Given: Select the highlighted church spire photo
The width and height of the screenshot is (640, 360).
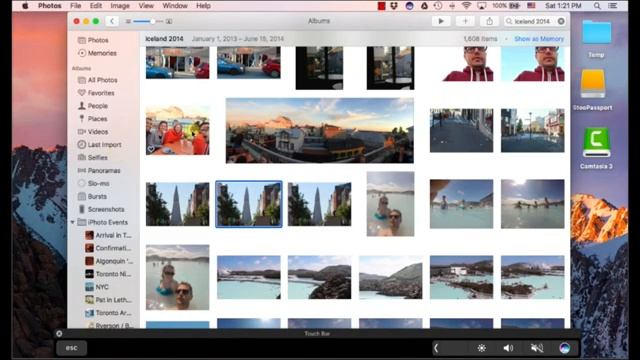Looking at the screenshot, I should click(249, 204).
